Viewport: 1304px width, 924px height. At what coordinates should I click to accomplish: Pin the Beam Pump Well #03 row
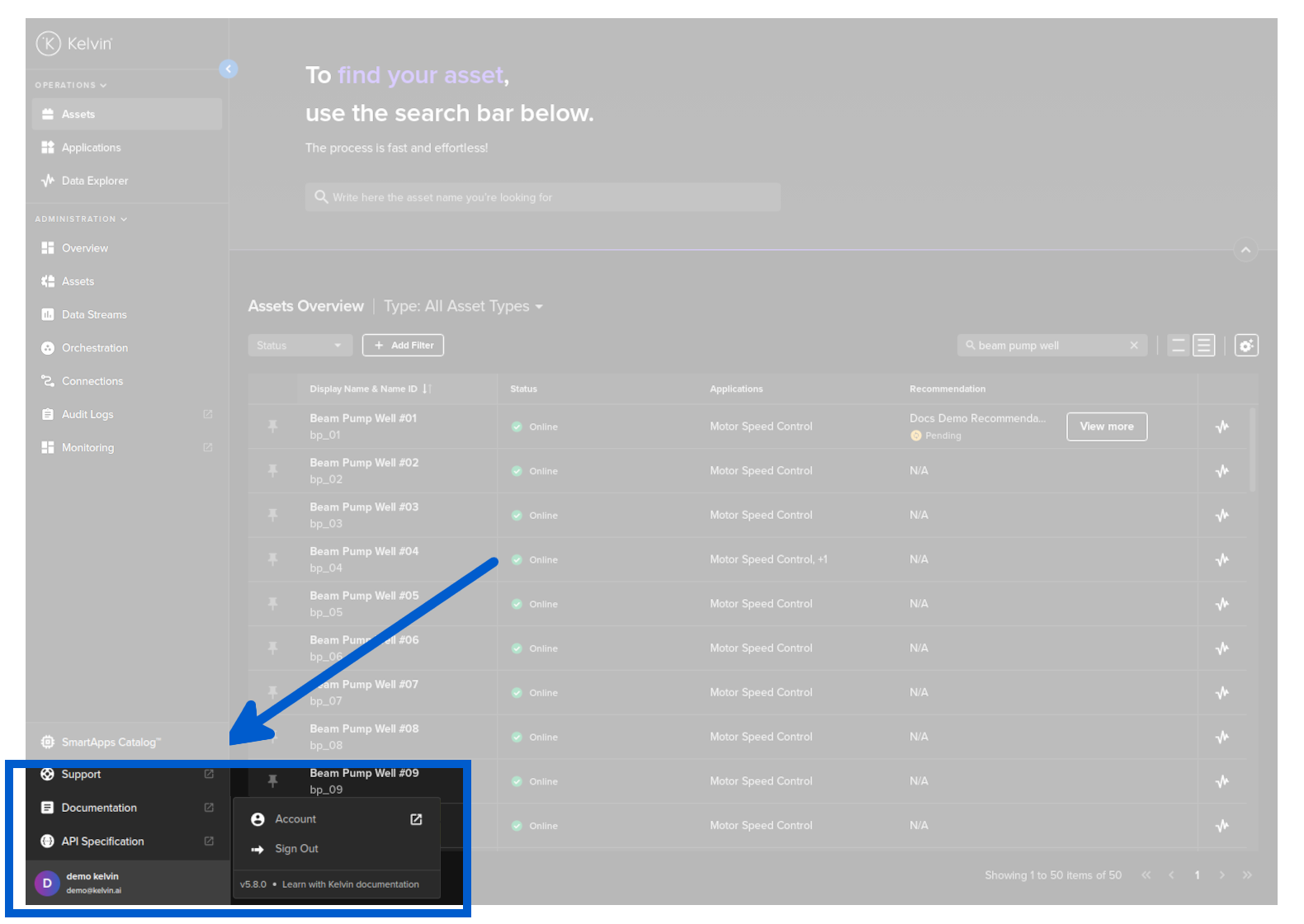click(272, 515)
